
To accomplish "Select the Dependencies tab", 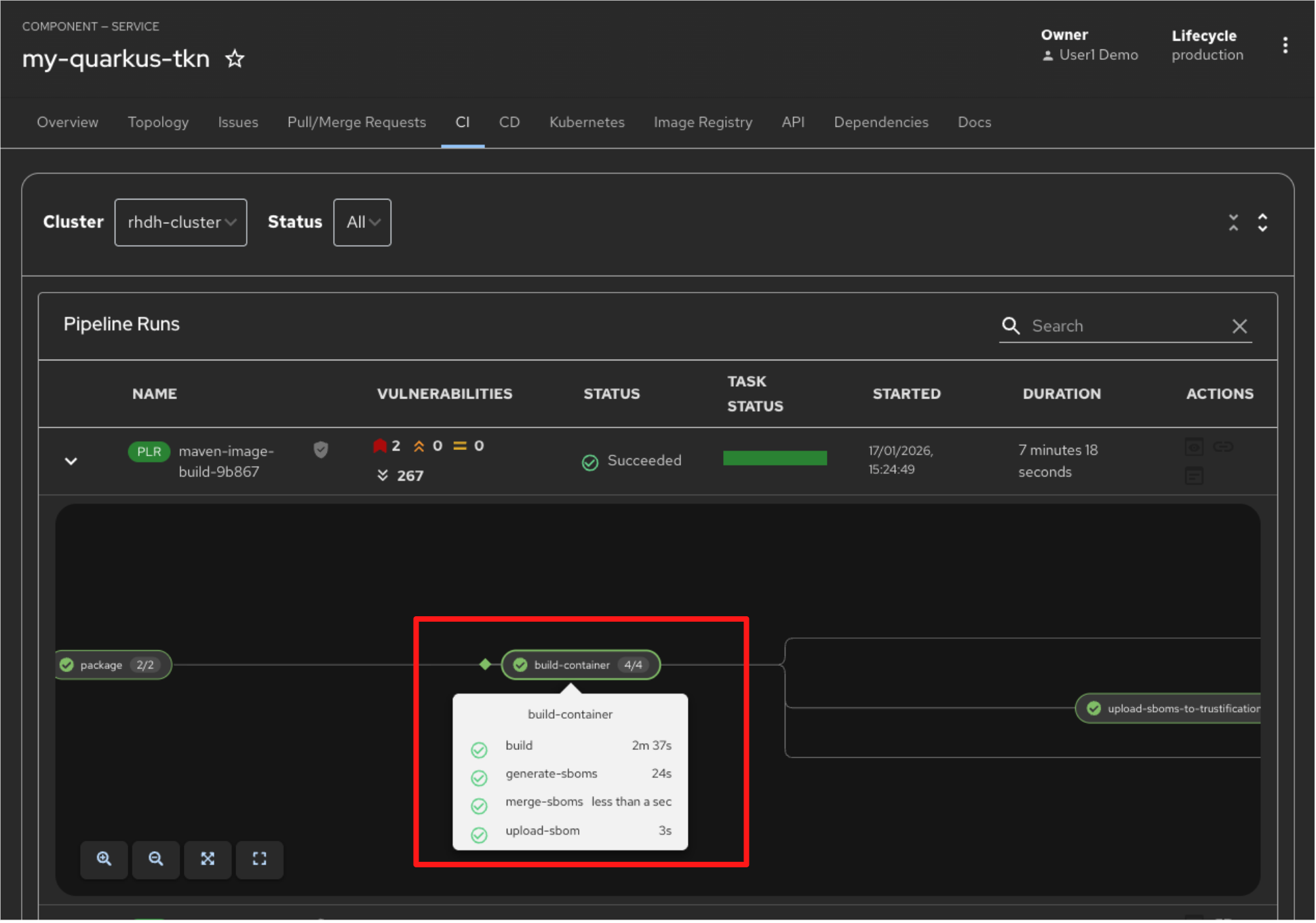I will [x=880, y=122].
